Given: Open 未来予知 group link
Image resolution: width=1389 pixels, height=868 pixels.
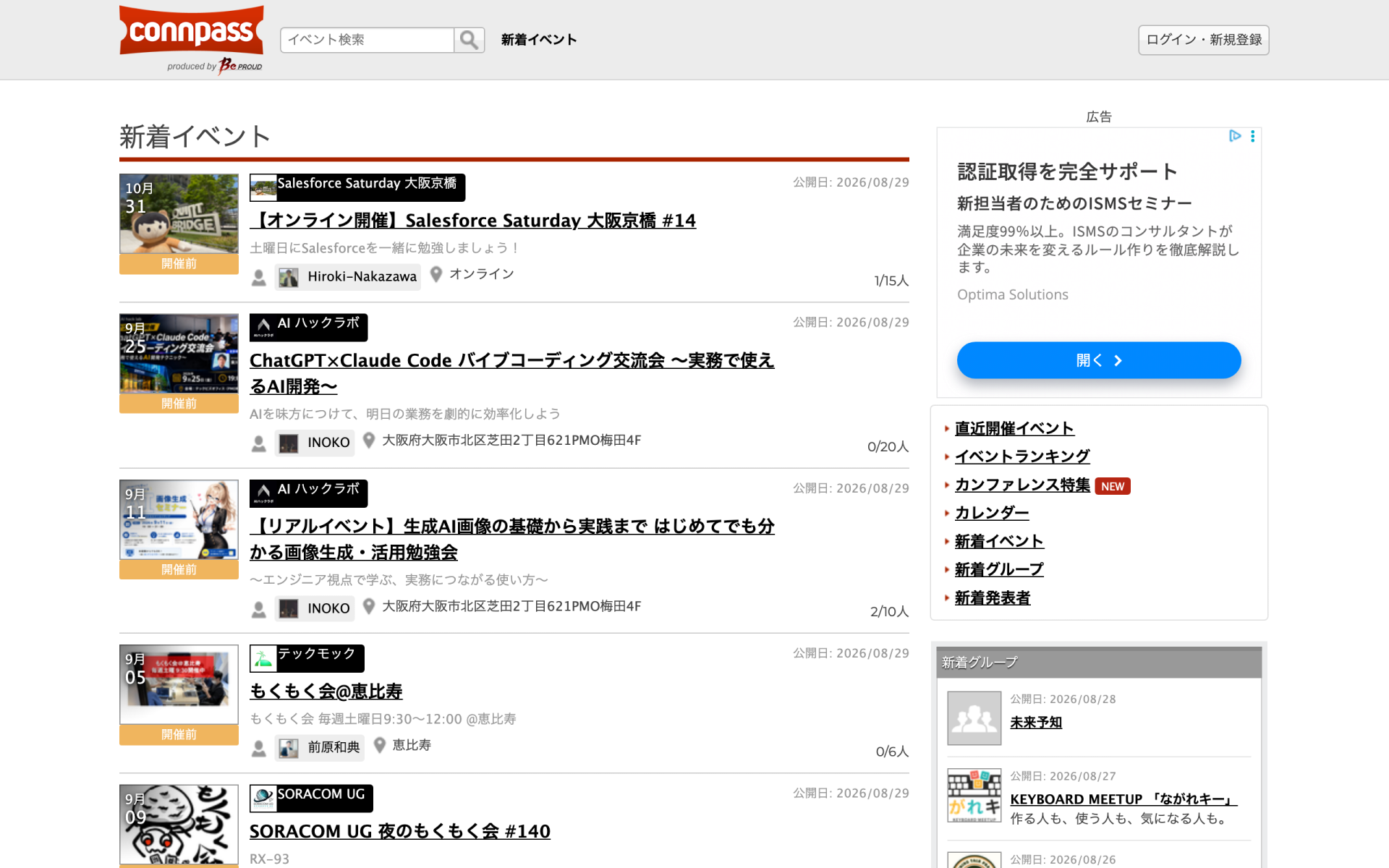Looking at the screenshot, I should point(1036,723).
